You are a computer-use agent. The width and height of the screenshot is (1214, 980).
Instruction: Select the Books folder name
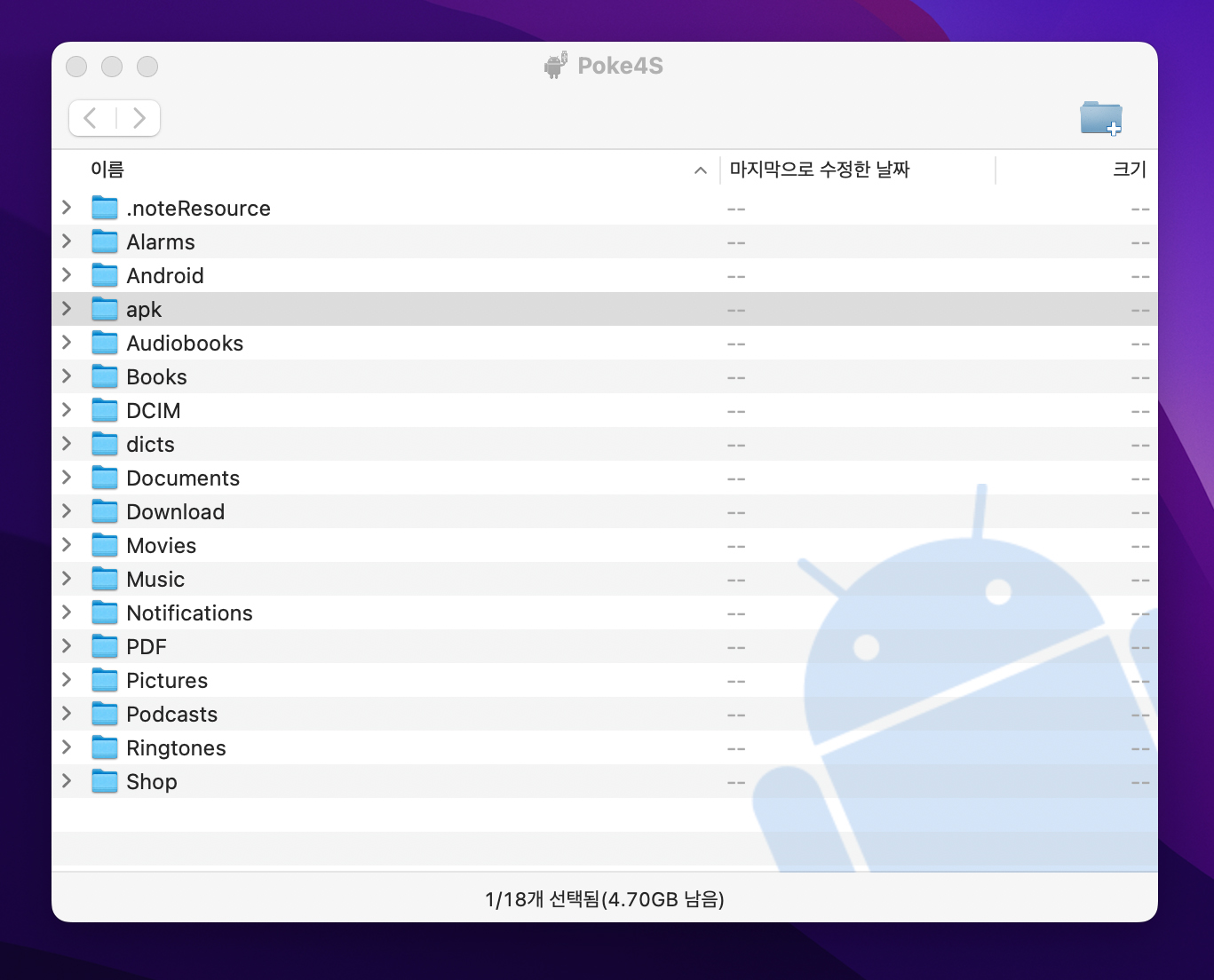coord(156,377)
